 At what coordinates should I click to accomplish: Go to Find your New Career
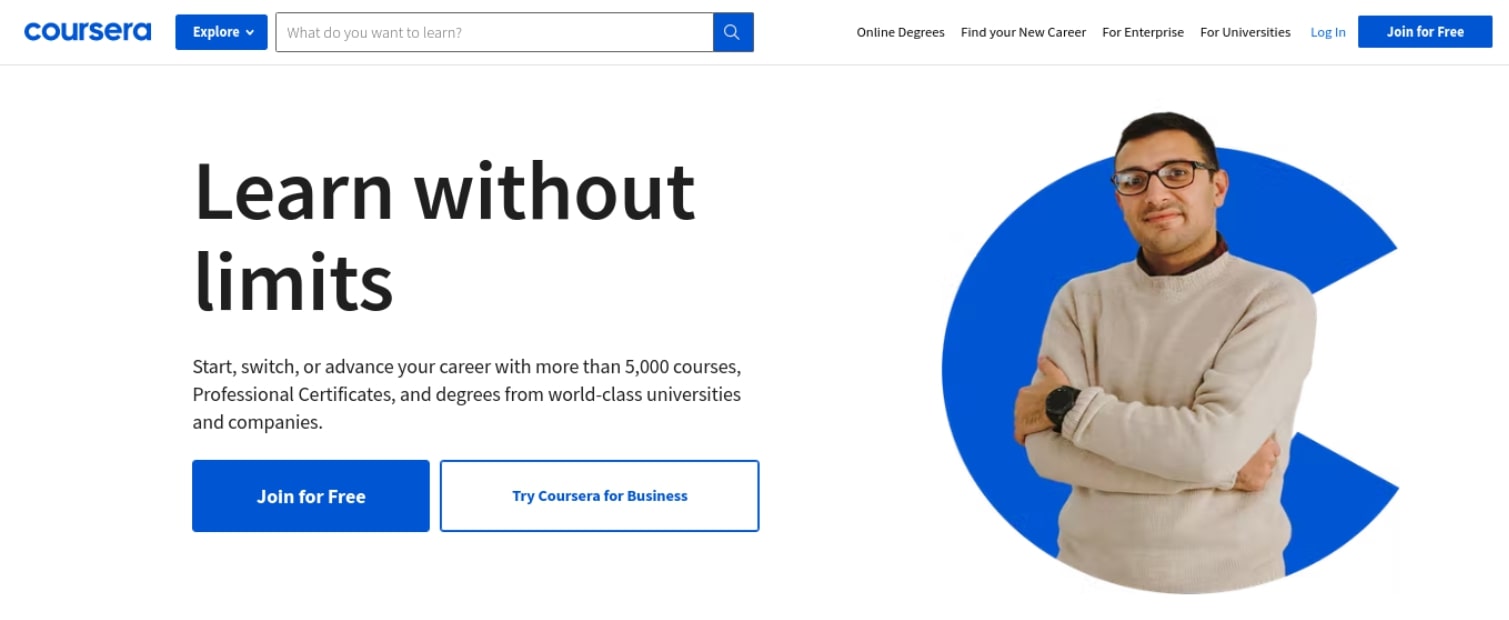coord(1023,32)
